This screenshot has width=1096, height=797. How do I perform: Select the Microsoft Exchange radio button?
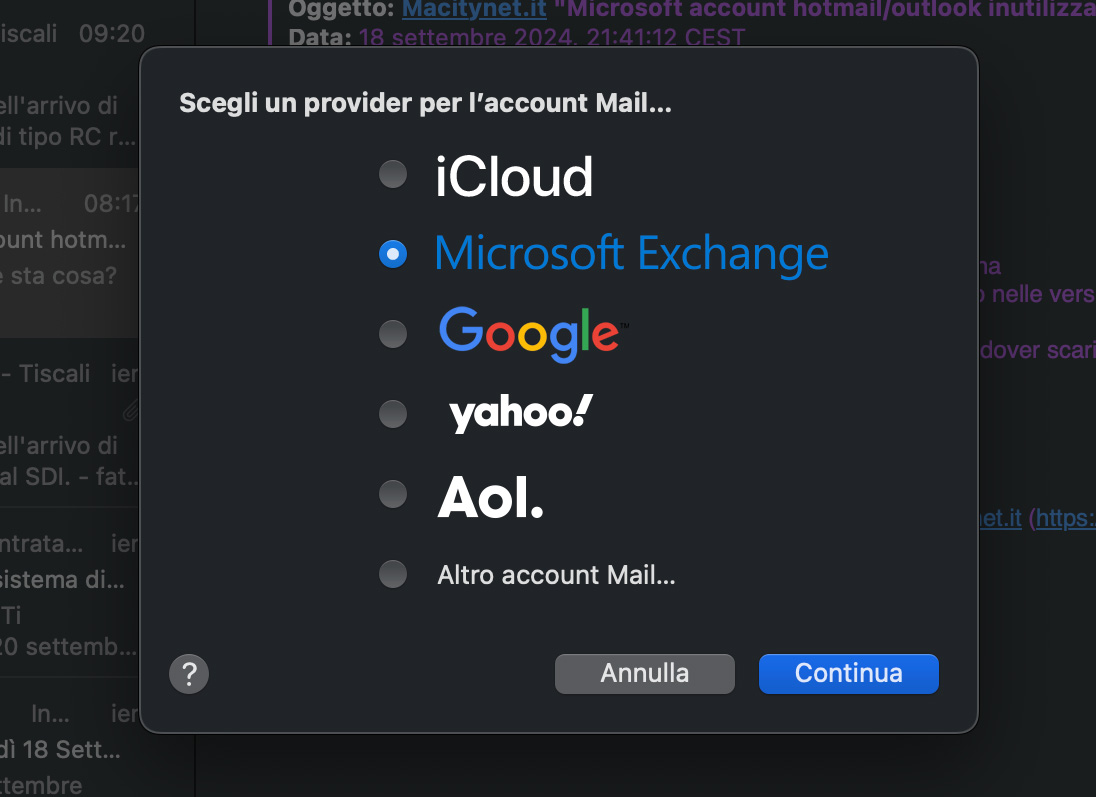[393, 254]
